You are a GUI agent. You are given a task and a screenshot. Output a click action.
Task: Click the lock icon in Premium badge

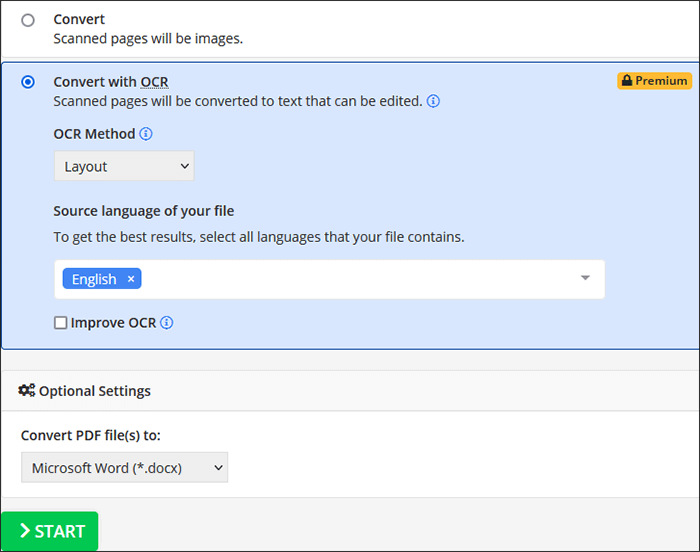[x=627, y=81]
